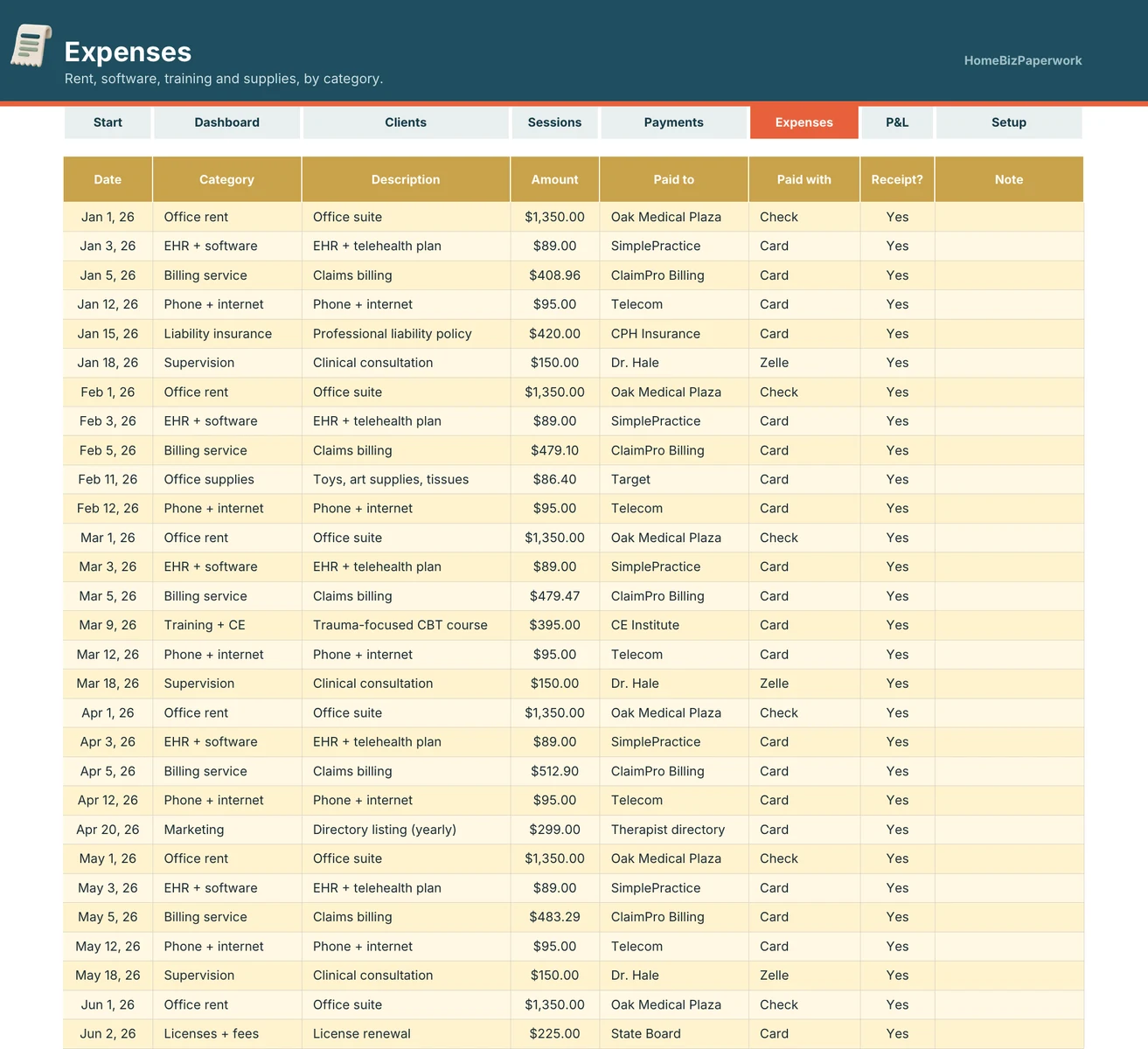Screen dimensions: 1148x1049
Task: Click the HomeBizPaperwork brand link
Action: tap(1023, 60)
